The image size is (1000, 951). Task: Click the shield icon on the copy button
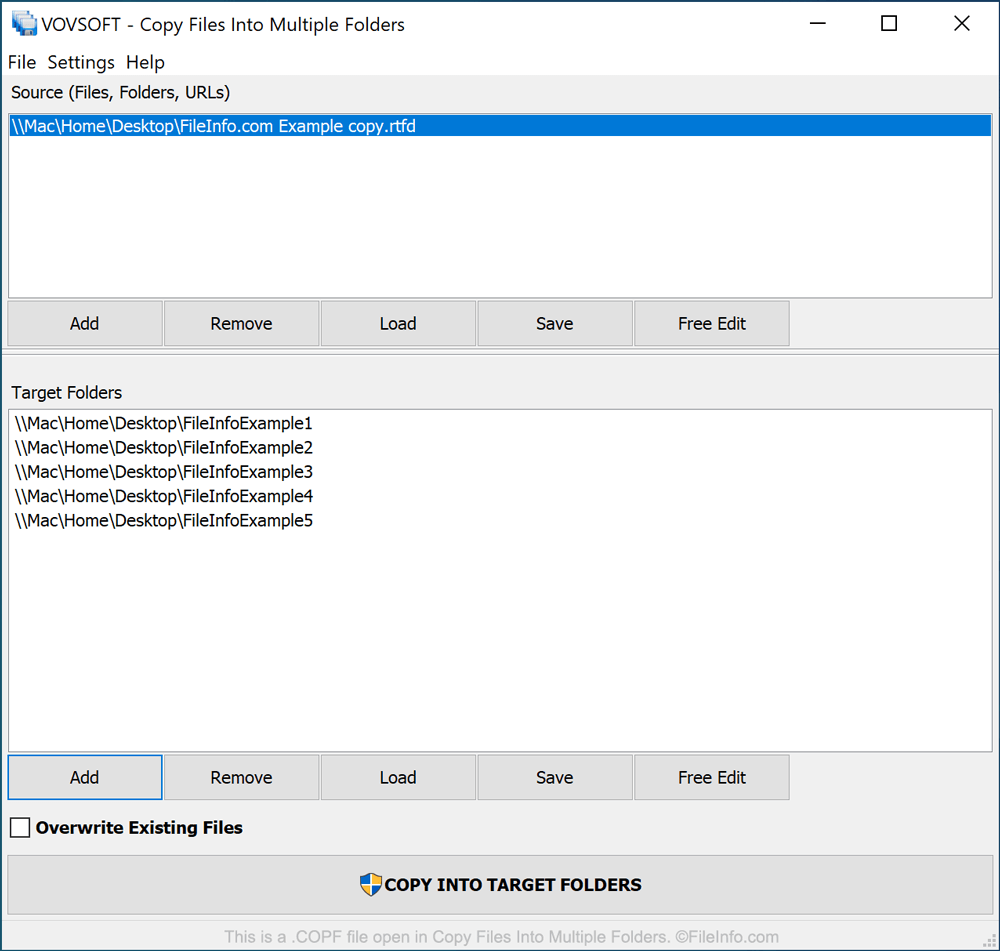click(x=370, y=884)
